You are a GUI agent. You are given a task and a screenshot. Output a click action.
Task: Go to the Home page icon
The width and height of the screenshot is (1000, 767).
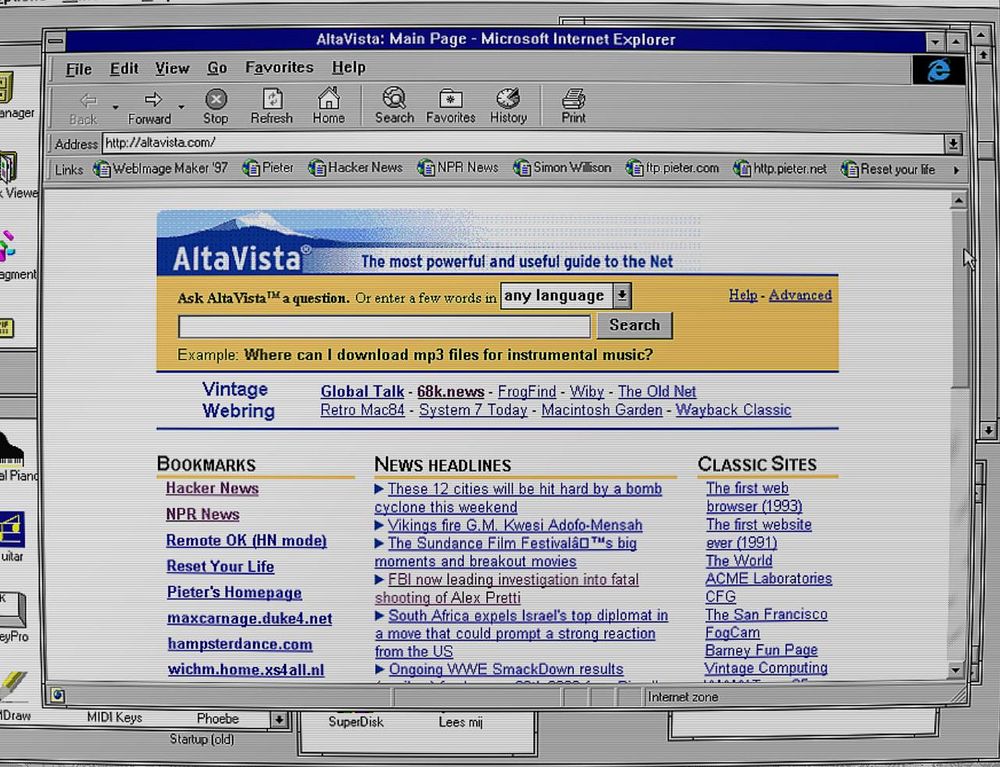click(328, 106)
